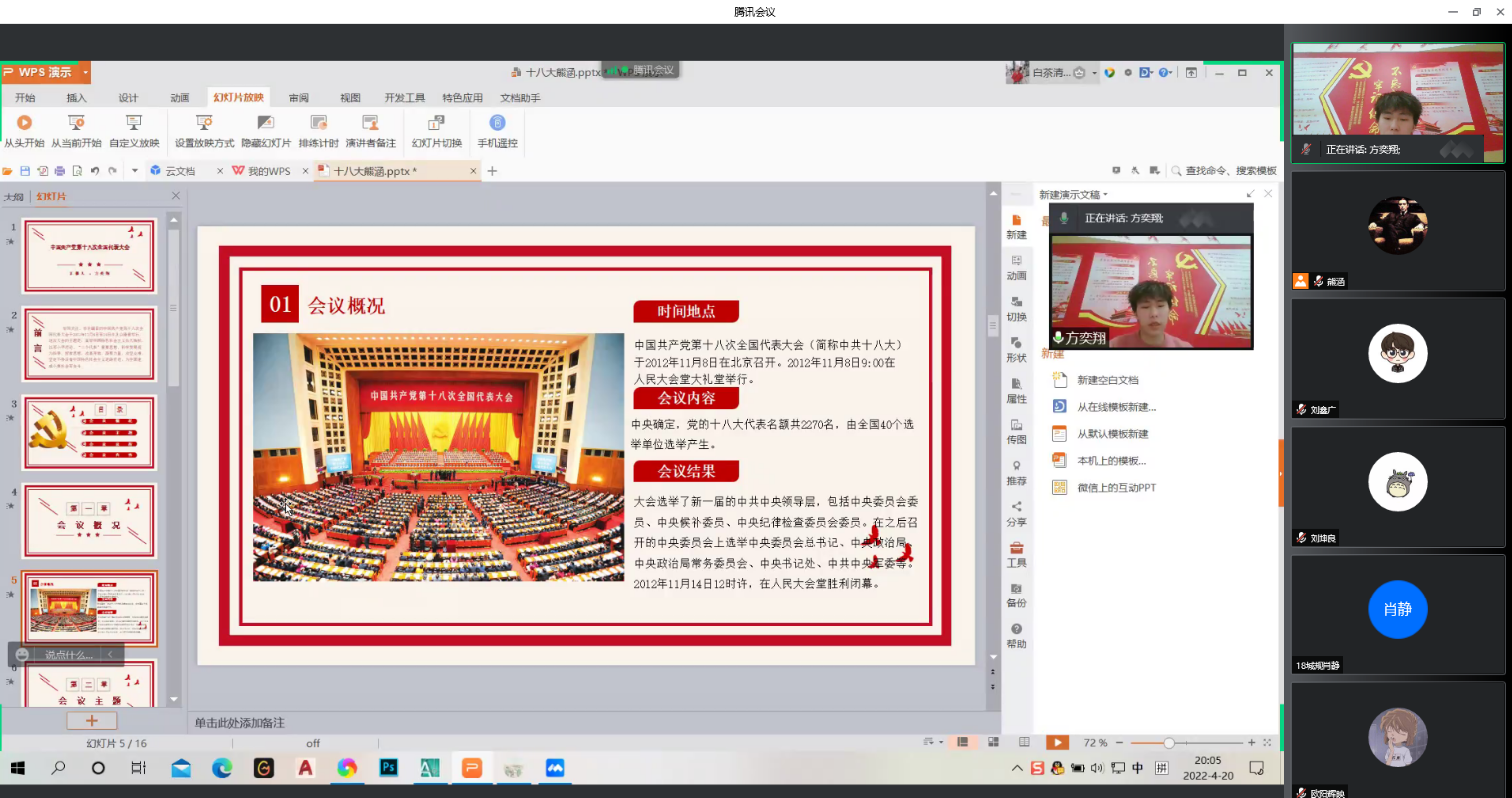Click 手机遥控 phone remote icon
This screenshot has height=798, width=1512.
[x=497, y=123]
